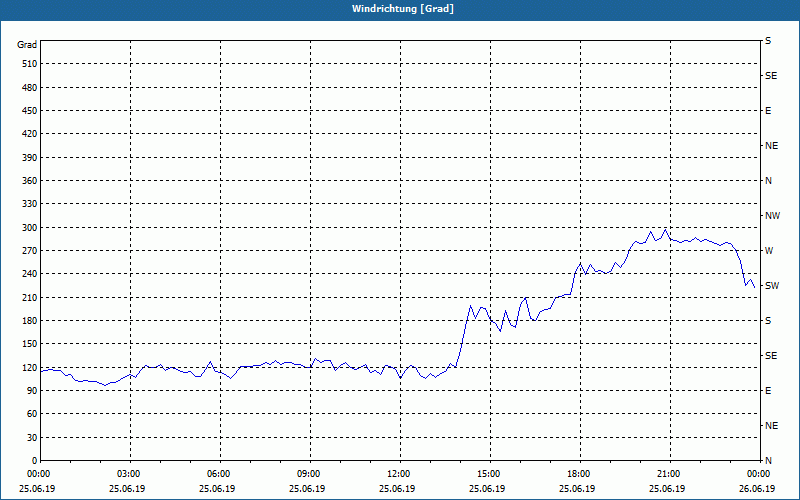800x500 pixels.
Task: Click the 12:00 time axis label
Action: [x=398, y=474]
